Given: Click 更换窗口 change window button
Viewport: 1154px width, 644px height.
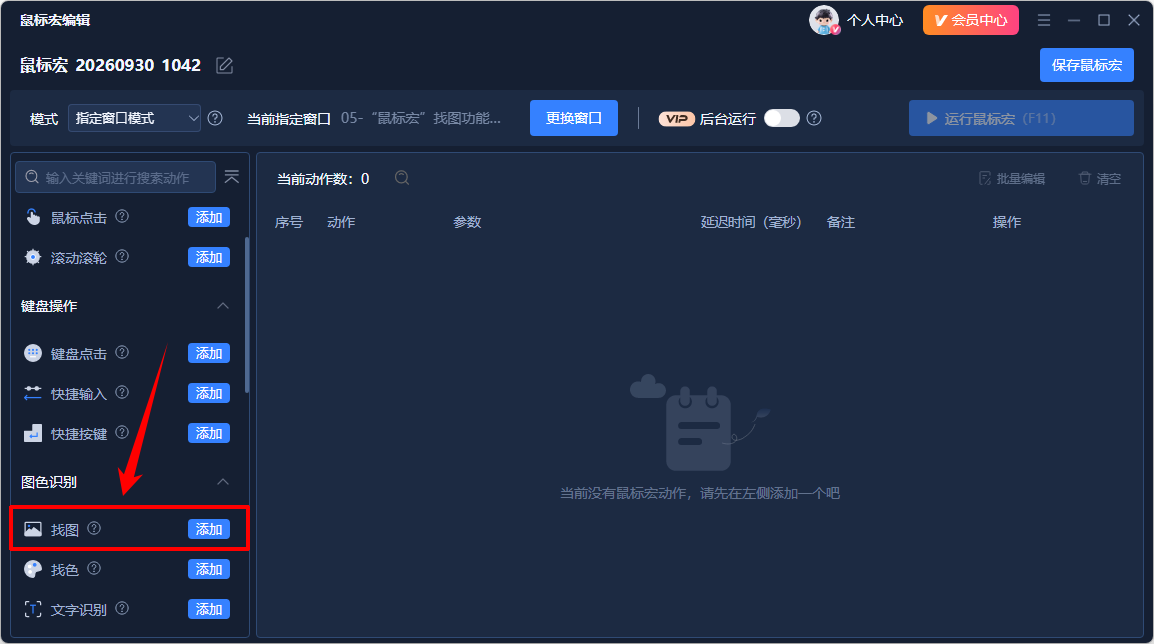Looking at the screenshot, I should 573,118.
